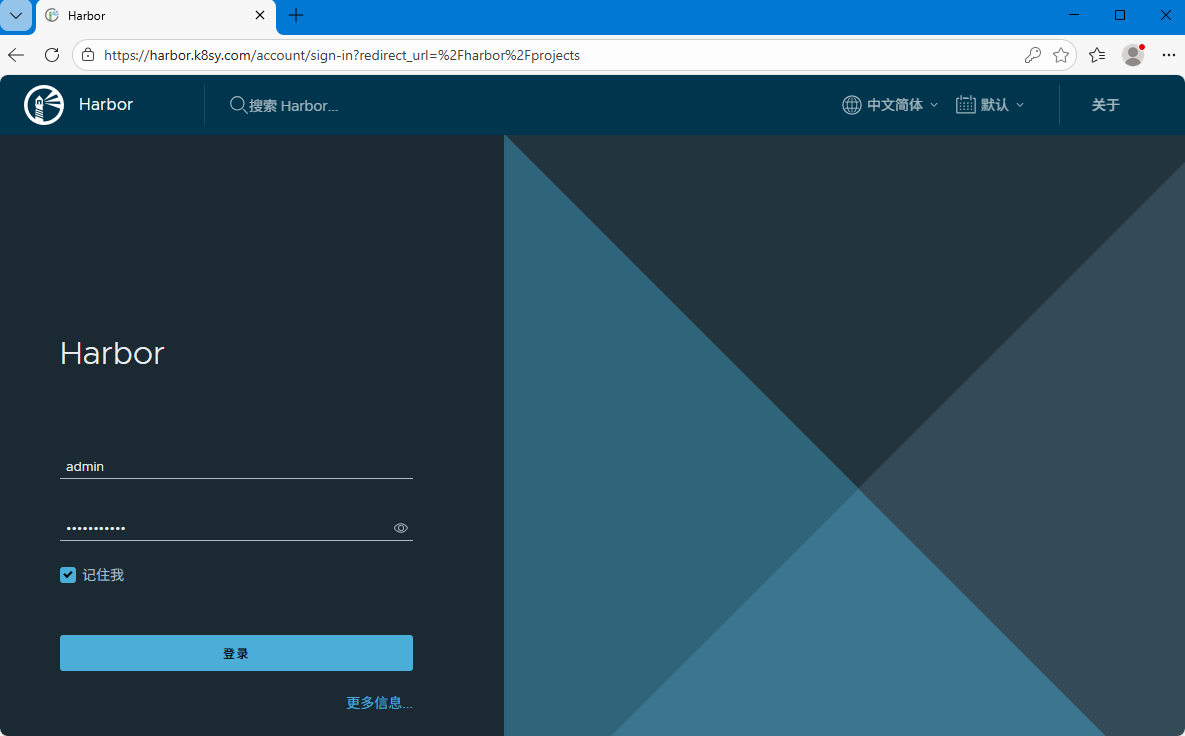Viewport: 1185px width, 736px height.
Task: Click the calendar icon in header
Action: (x=965, y=105)
